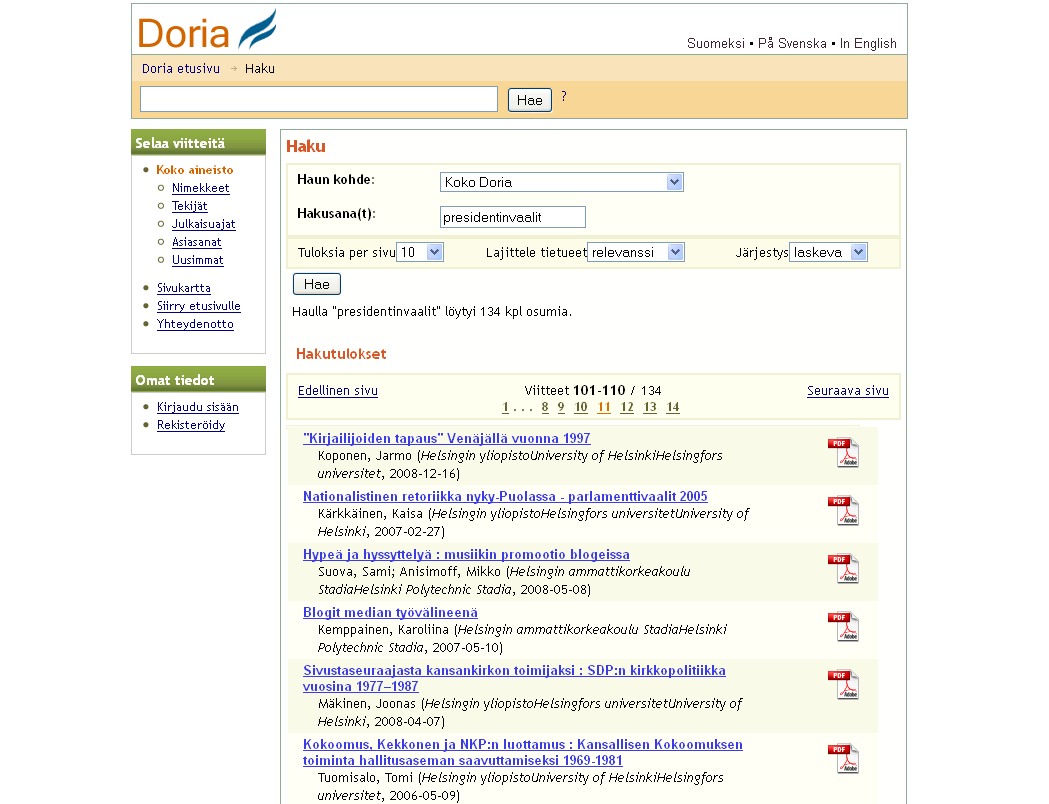This screenshot has height=804, width=1049.
Task: Click Kirjaudu sisään link
Action: point(197,407)
